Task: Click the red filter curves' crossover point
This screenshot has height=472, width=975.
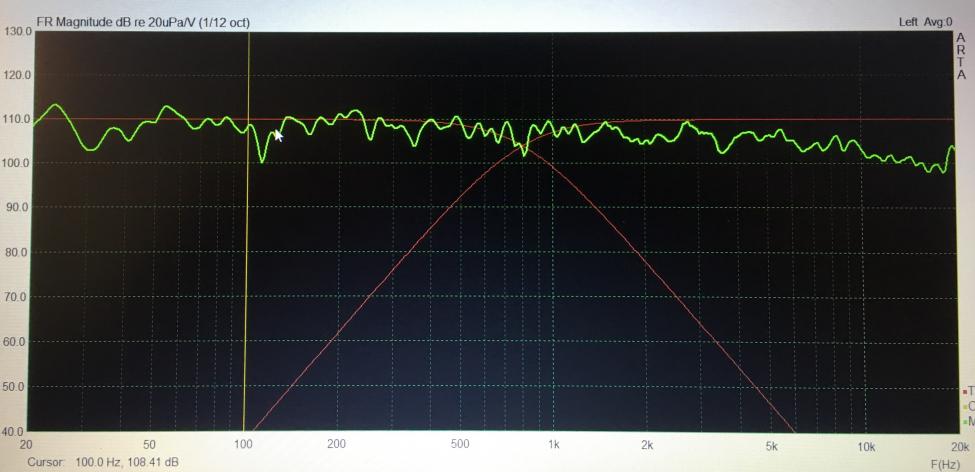Action: pyautogui.click(x=521, y=148)
